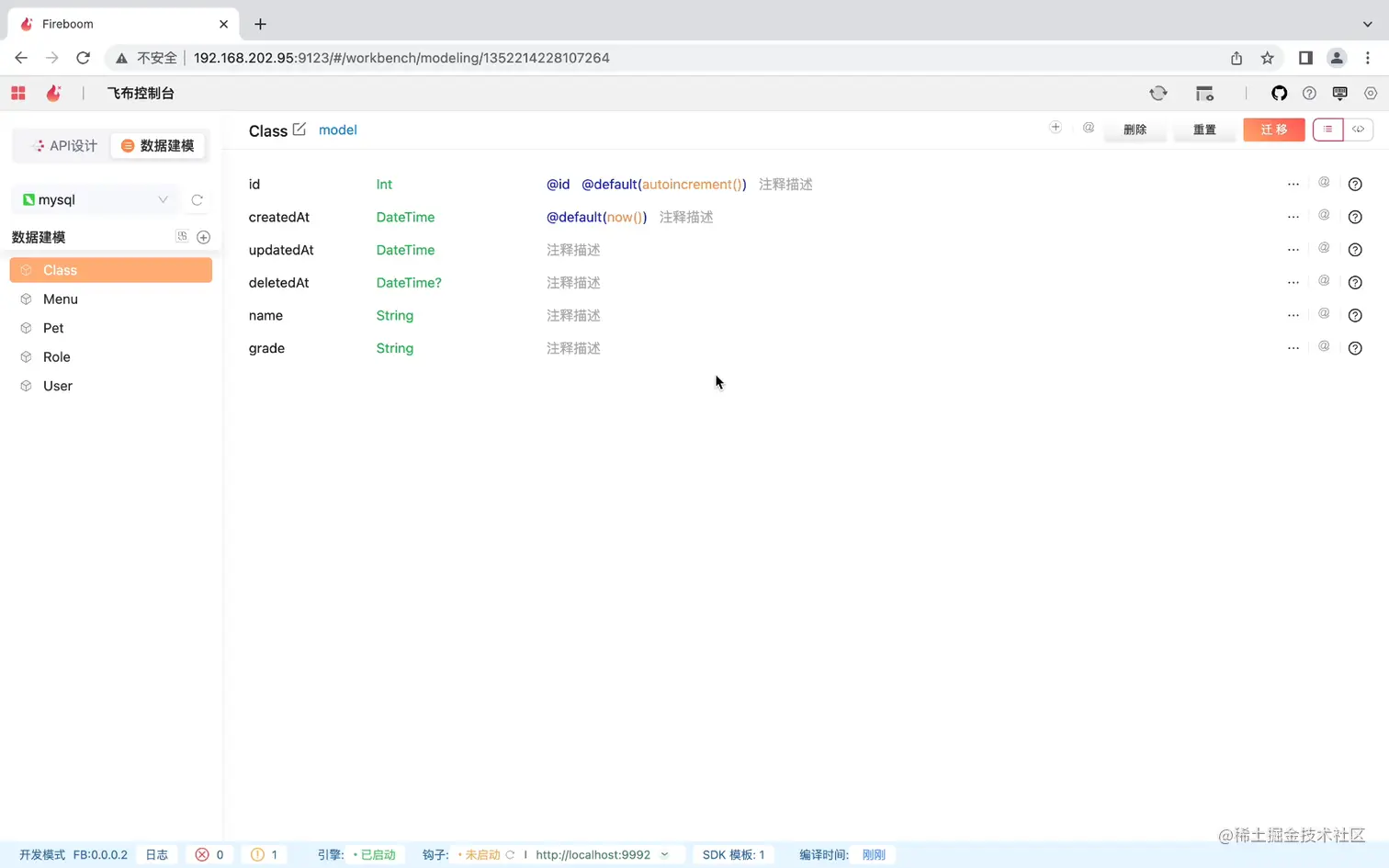The width and height of the screenshot is (1389, 868).
Task: Open a new browser tab
Action: (x=260, y=24)
